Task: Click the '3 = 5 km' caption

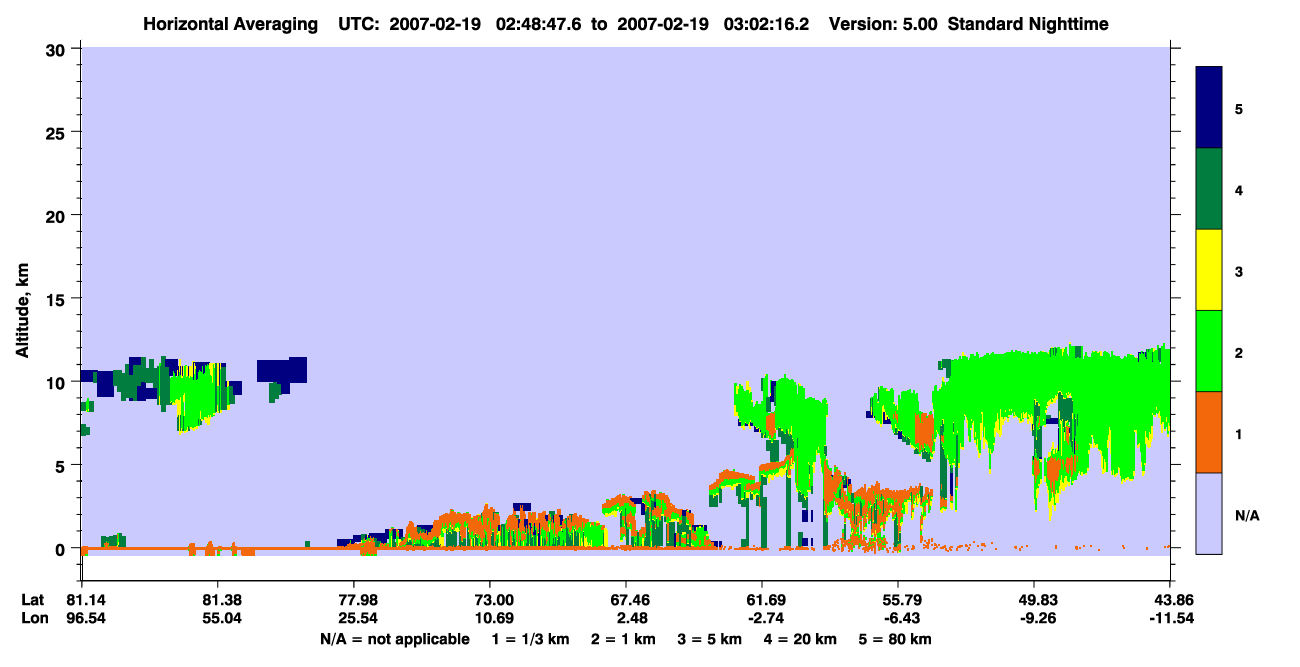Action: click(710, 639)
